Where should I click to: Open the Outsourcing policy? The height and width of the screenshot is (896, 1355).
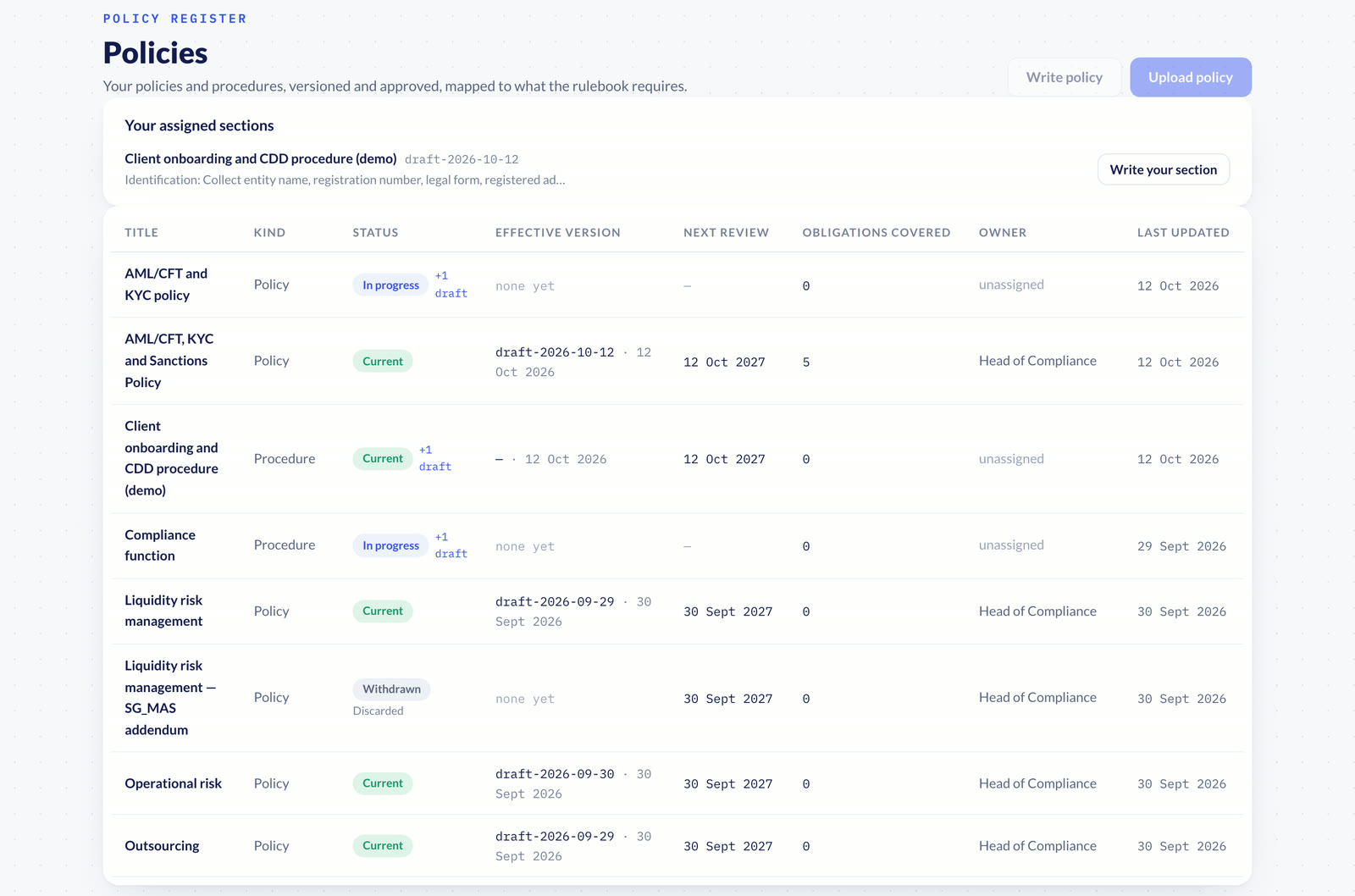(677, 845)
